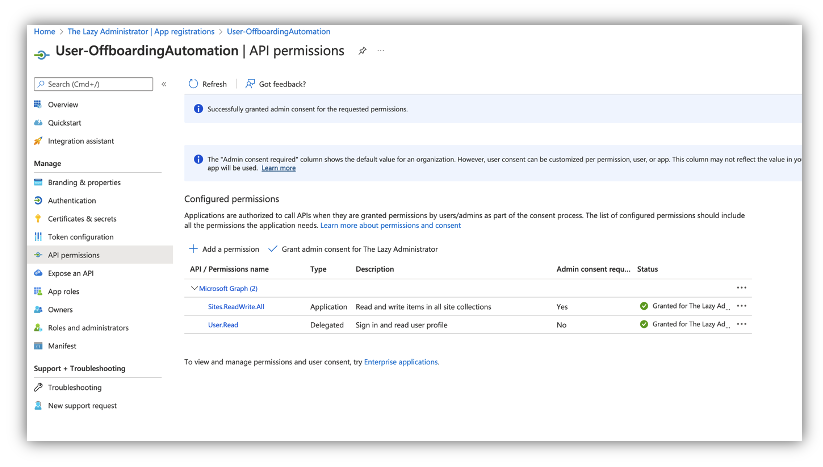
Task: Click the Expose an API cloud icon
Action: 38,273
